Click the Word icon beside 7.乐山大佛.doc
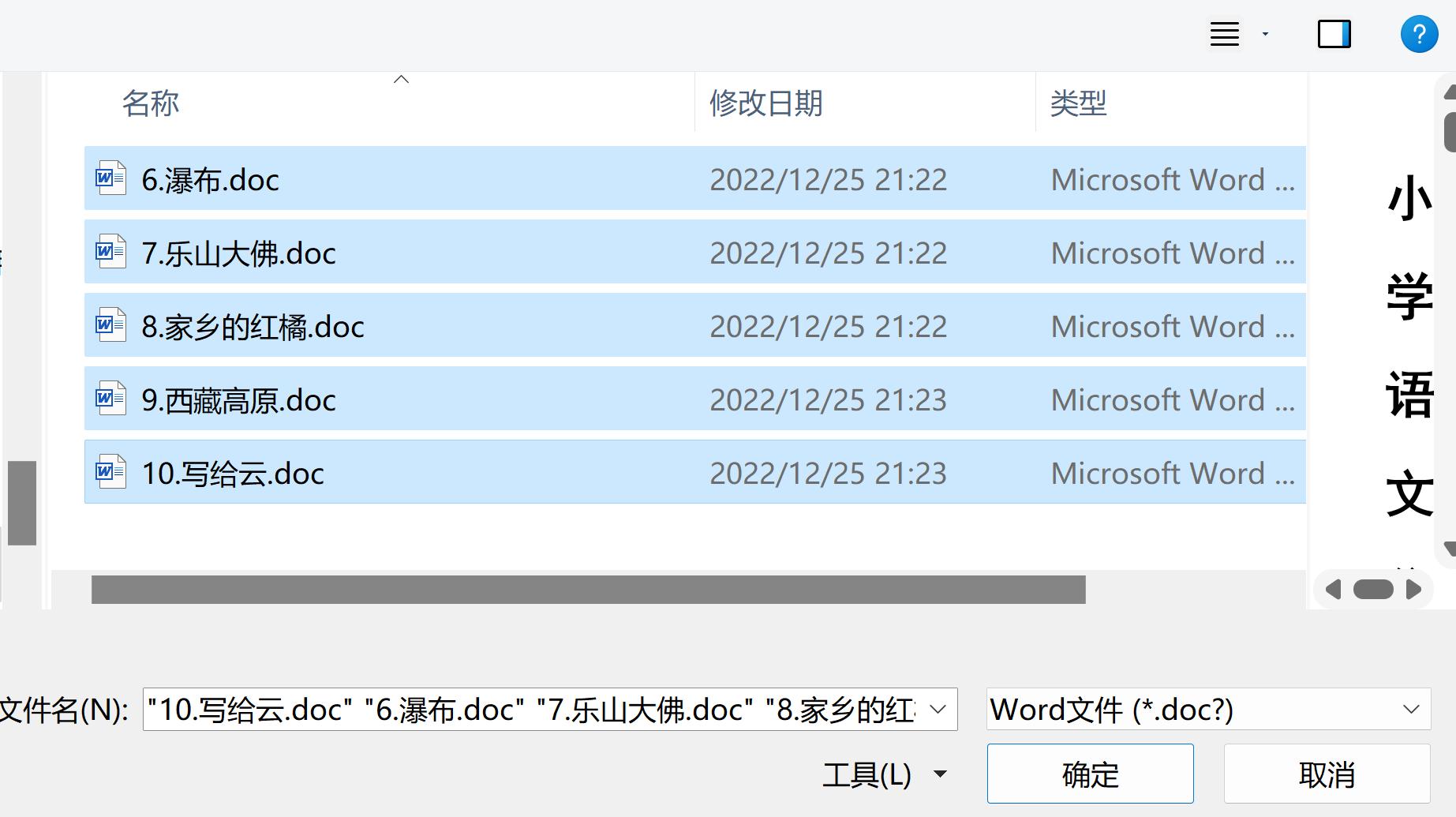Screen dimensions: 1456x817 pyautogui.click(x=110, y=252)
